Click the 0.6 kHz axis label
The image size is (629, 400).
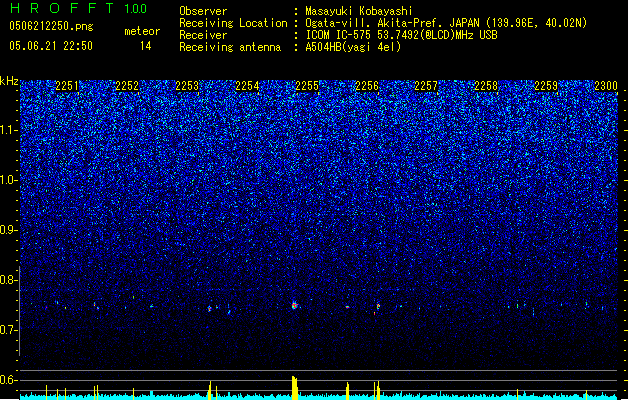coord(8,380)
